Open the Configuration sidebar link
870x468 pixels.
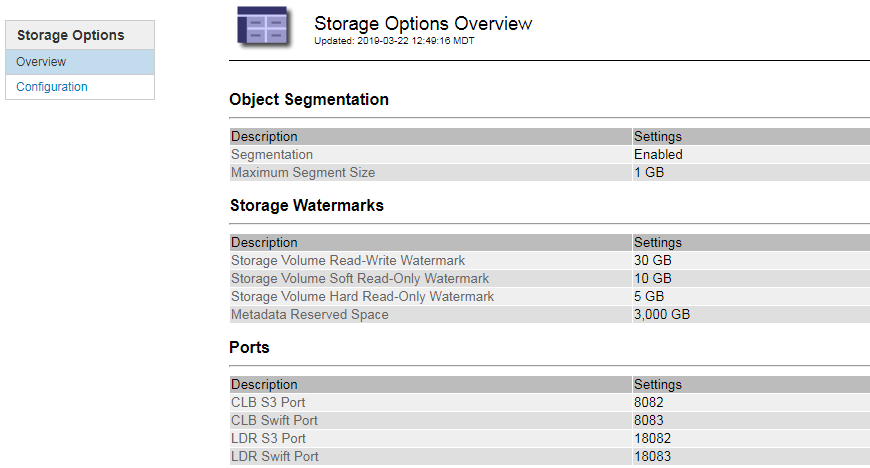52,87
